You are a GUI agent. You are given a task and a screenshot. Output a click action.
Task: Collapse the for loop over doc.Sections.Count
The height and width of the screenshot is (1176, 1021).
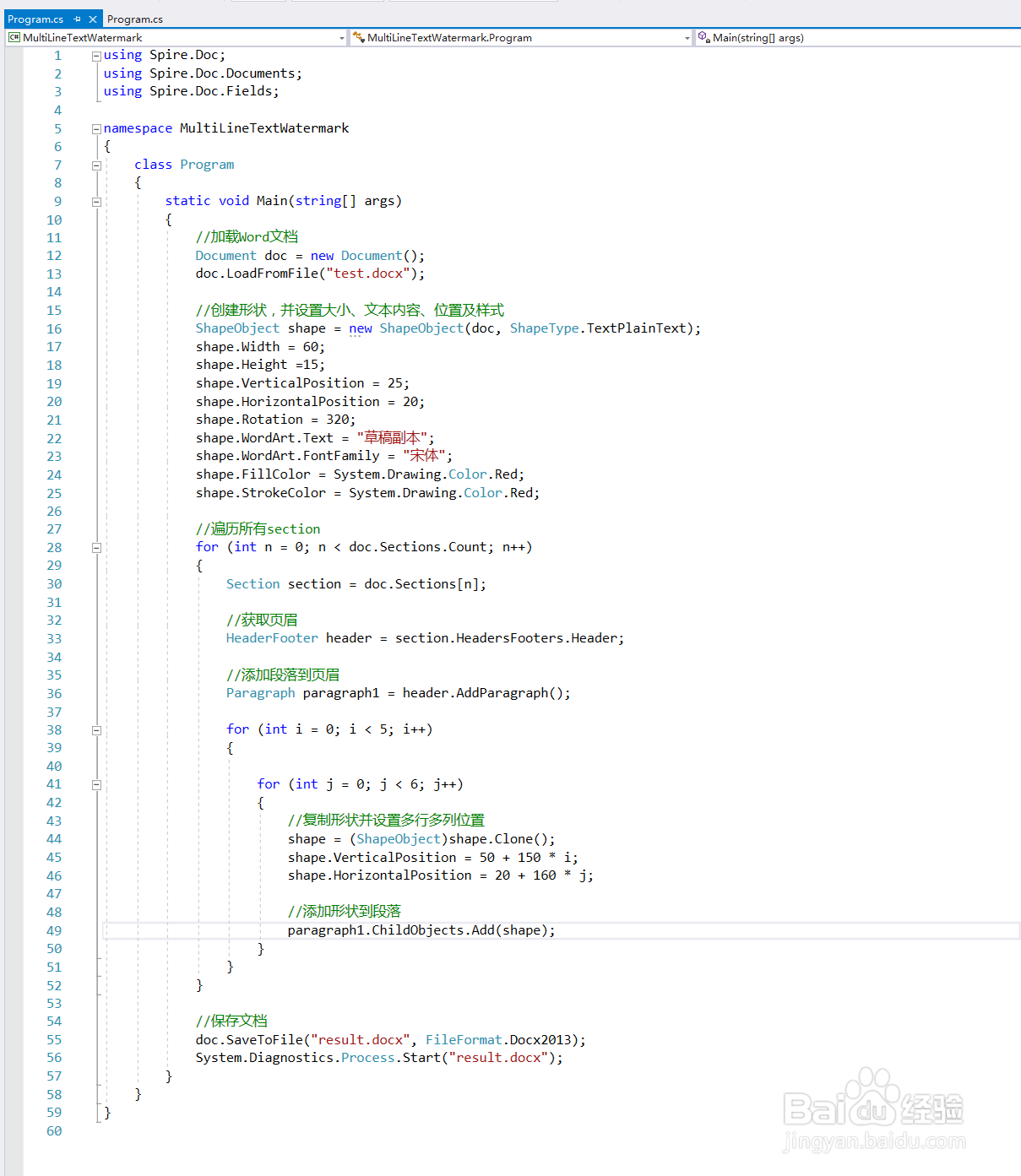(96, 548)
